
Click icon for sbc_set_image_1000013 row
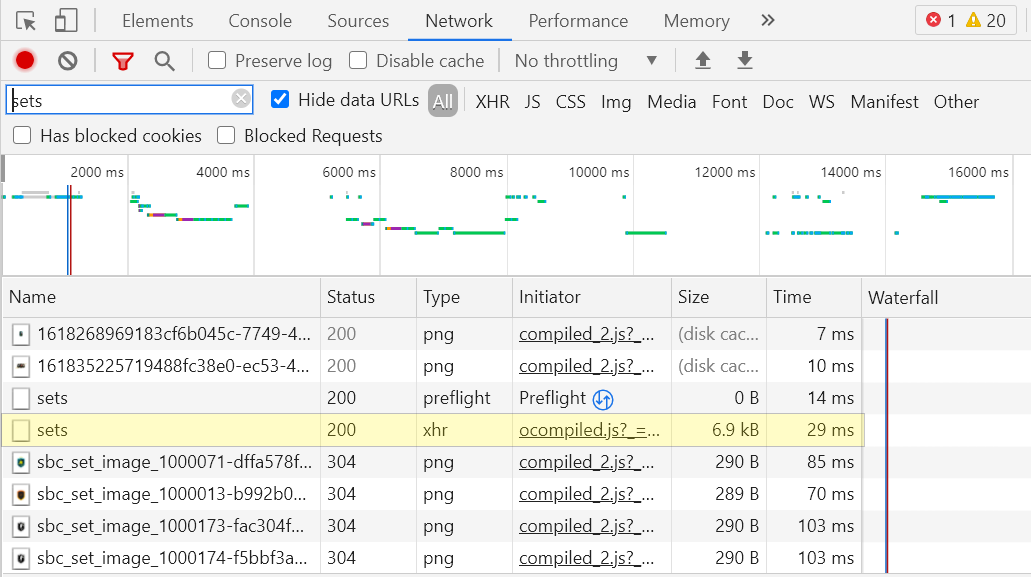point(21,494)
